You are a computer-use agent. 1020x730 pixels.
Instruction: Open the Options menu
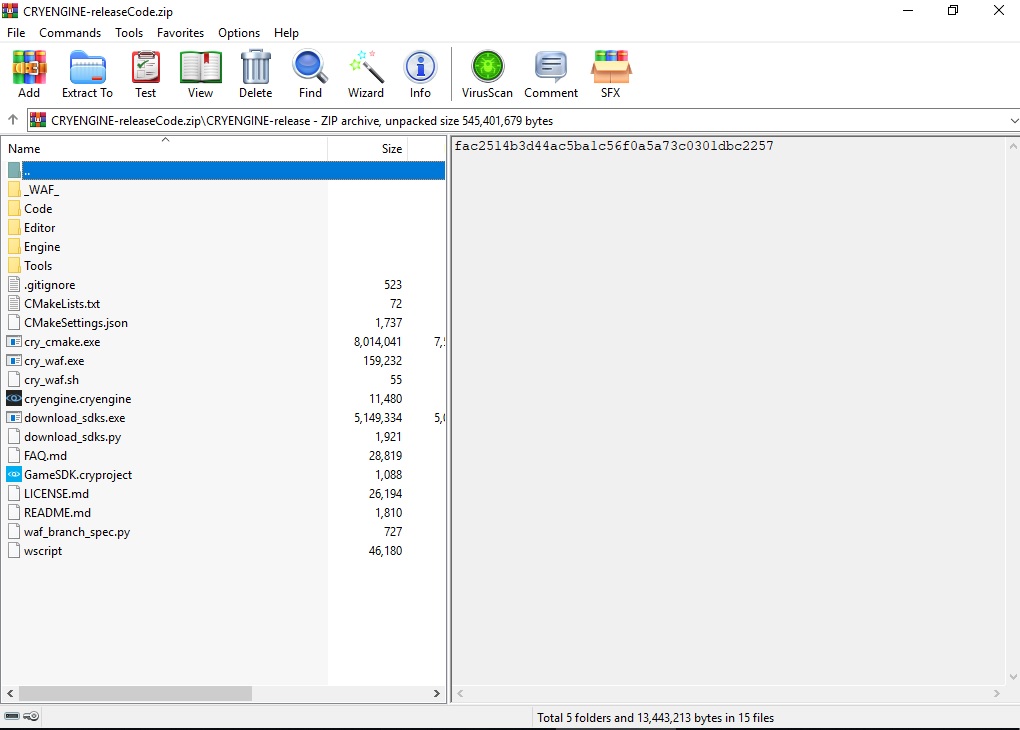239,33
